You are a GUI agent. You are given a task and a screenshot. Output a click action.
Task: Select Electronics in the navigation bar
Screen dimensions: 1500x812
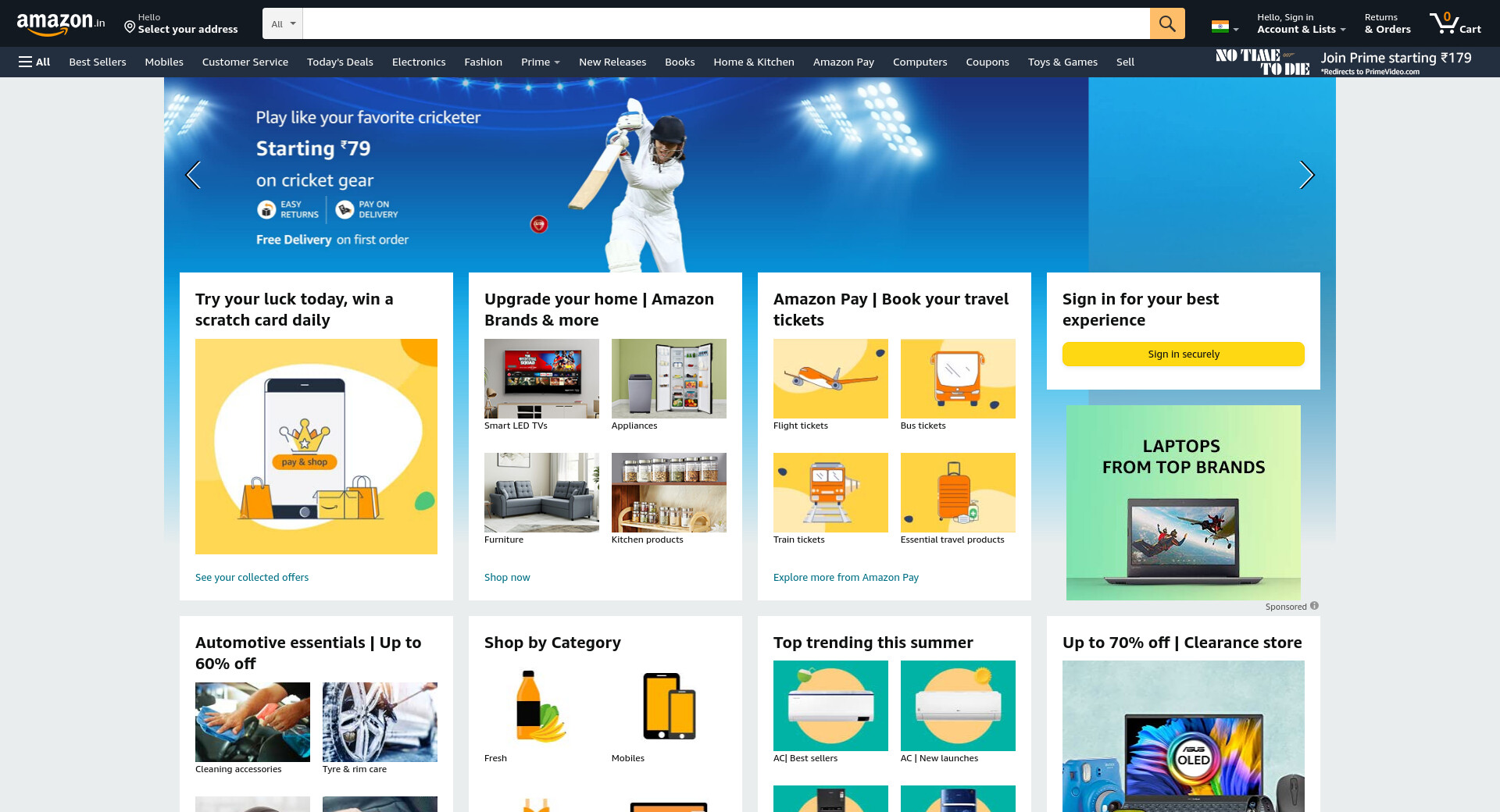pos(419,62)
